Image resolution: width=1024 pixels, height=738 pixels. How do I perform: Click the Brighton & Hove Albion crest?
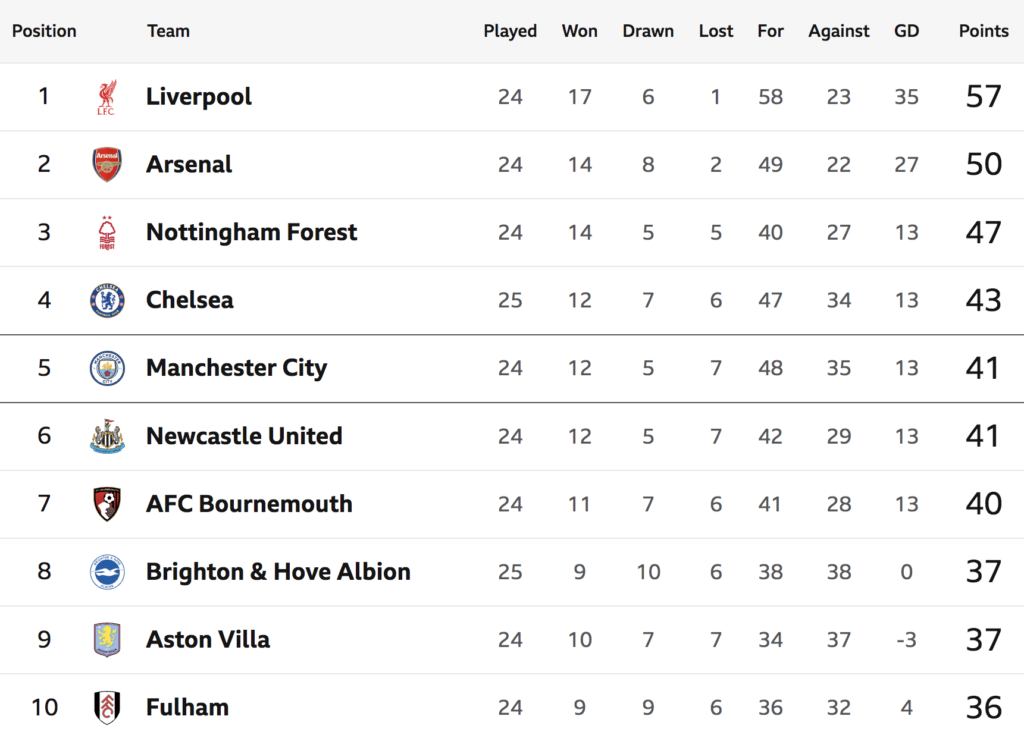[x=107, y=572]
